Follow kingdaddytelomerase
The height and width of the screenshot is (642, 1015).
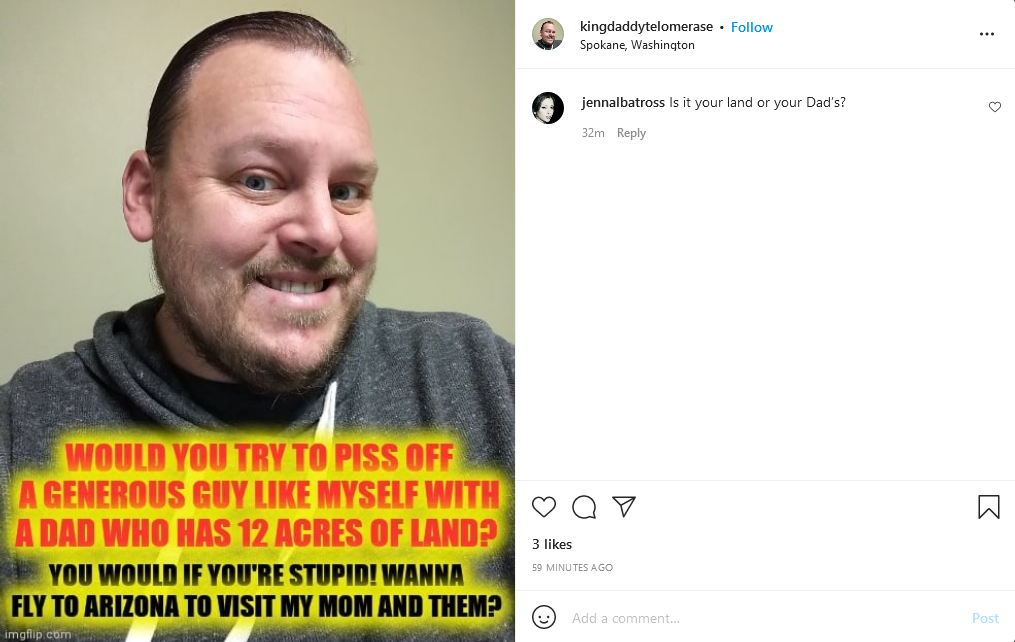point(752,27)
